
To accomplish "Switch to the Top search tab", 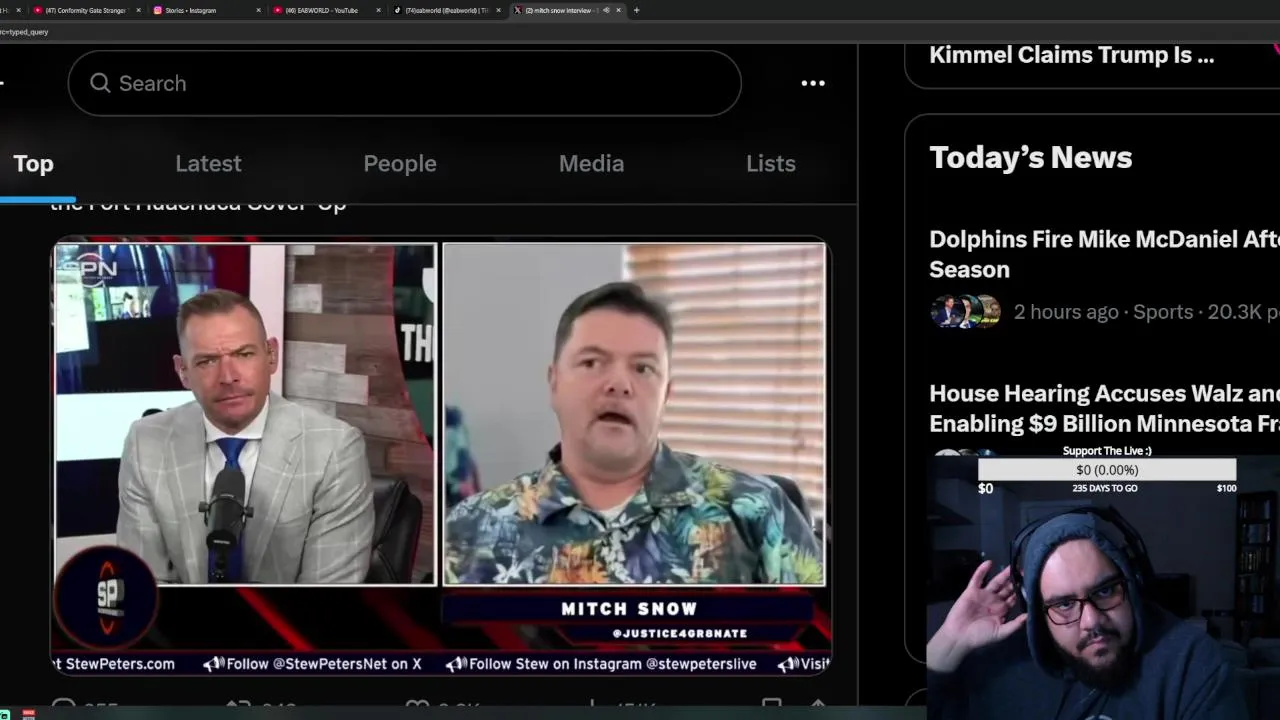I will [x=33, y=163].
